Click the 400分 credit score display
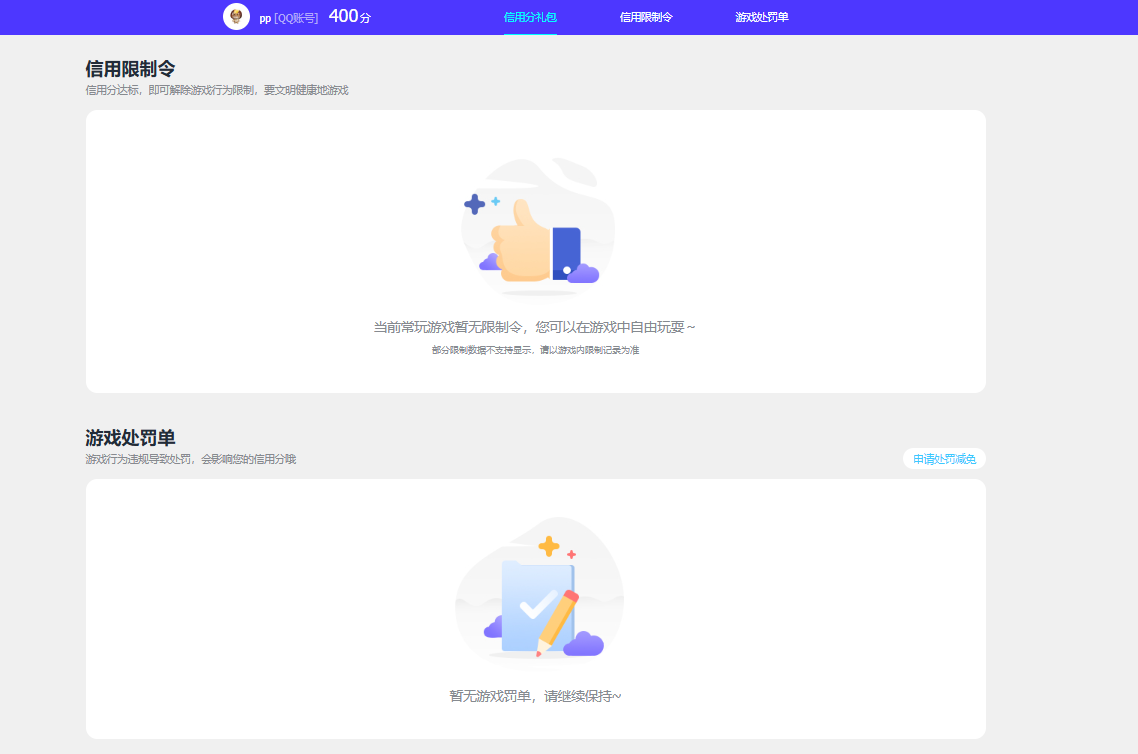This screenshot has width=1138, height=754. tap(352, 15)
